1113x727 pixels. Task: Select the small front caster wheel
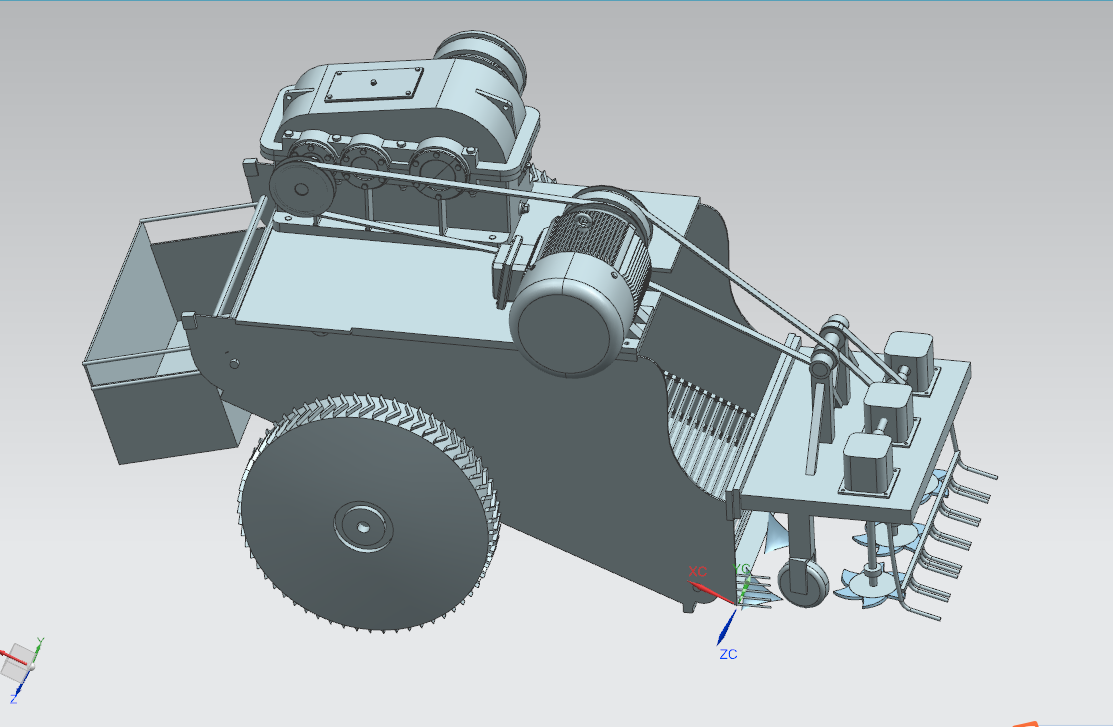coord(804,582)
